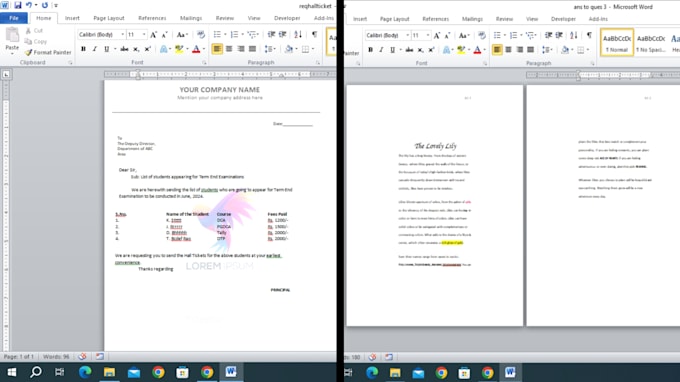Activate Format Painter in left window
This screenshot has height=382, width=680.
[x=48, y=52]
